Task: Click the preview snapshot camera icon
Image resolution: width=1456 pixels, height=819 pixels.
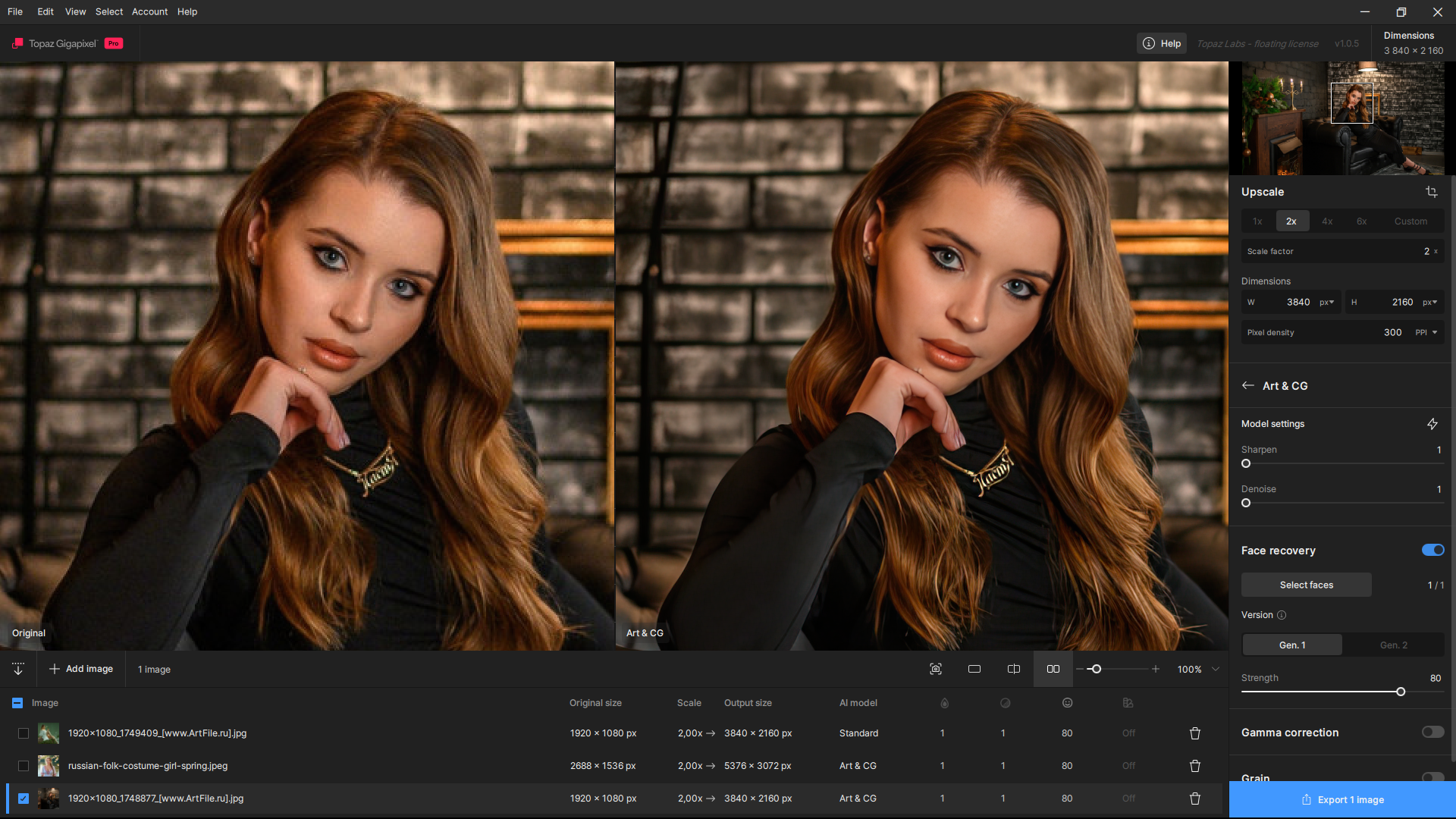Action: [936, 669]
